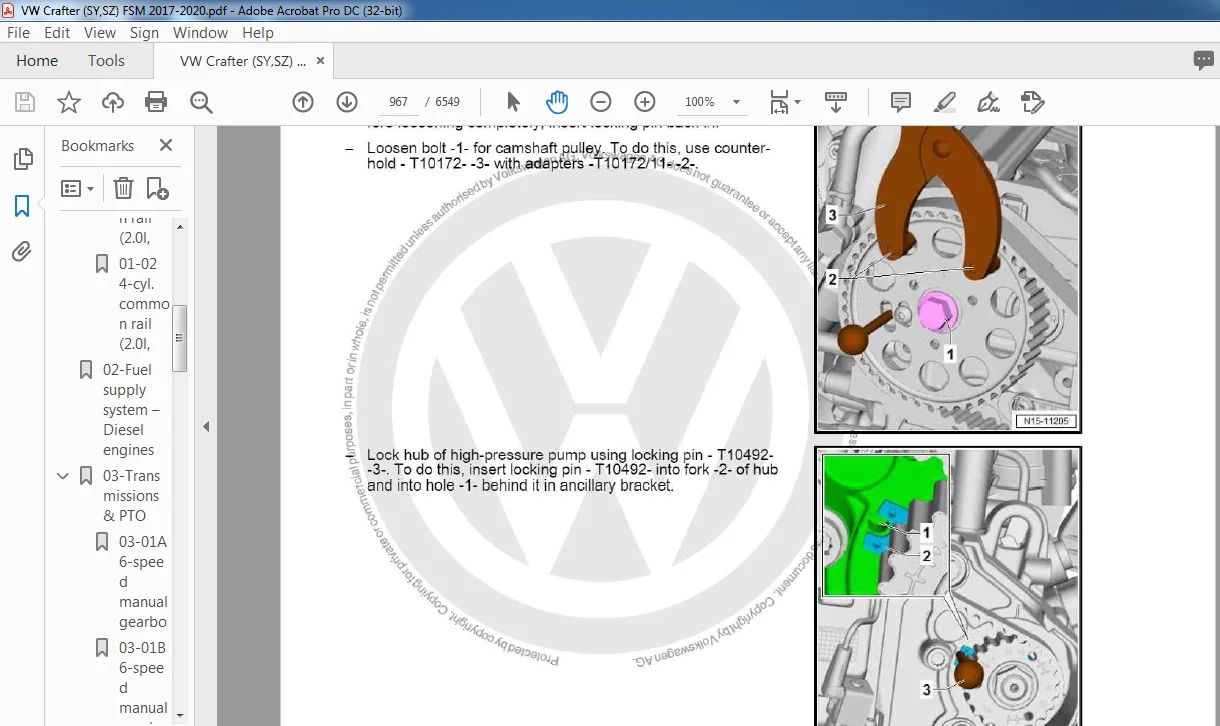This screenshot has width=1220, height=726.
Task: Open the Edit menu
Action: coord(57,33)
